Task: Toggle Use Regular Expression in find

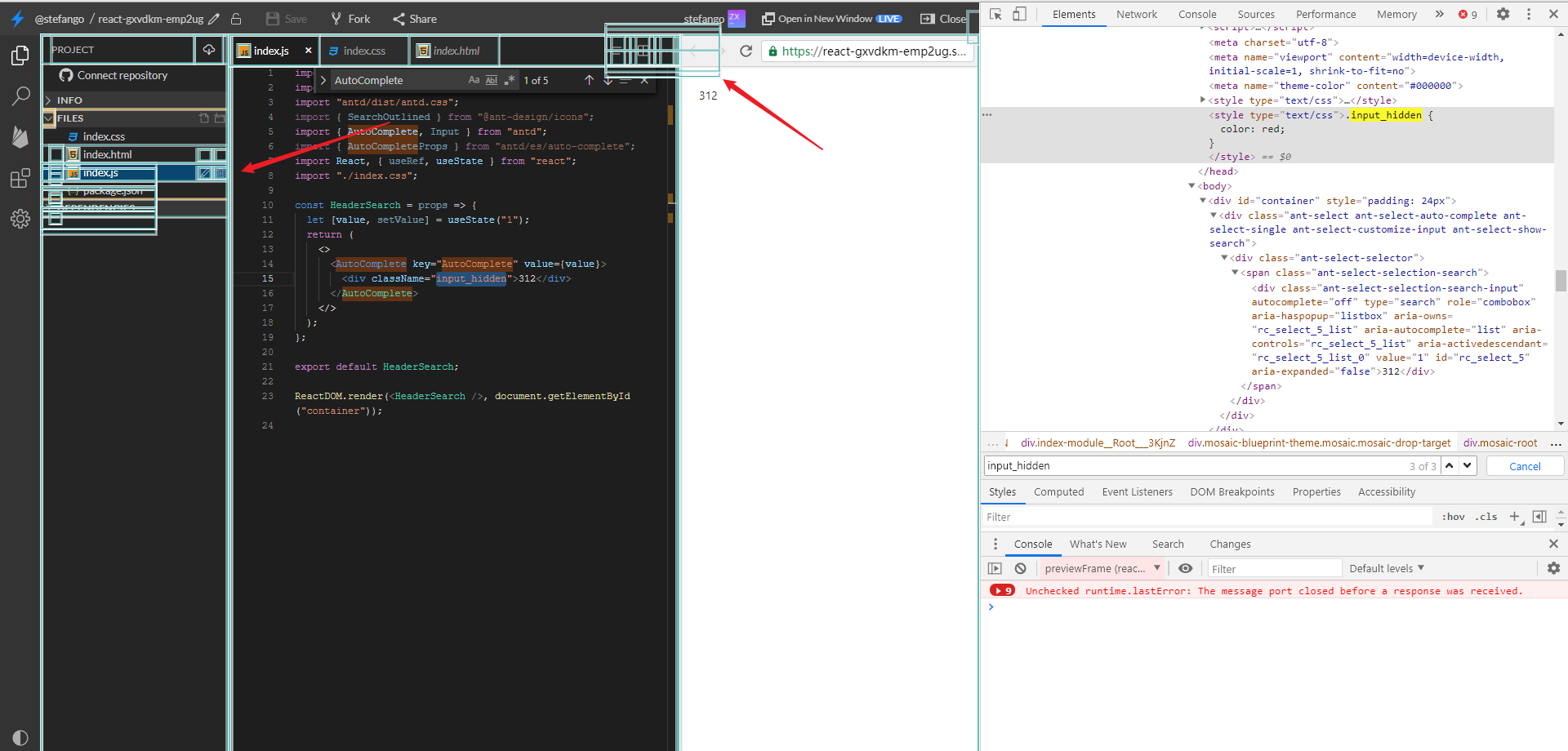Action: [510, 80]
